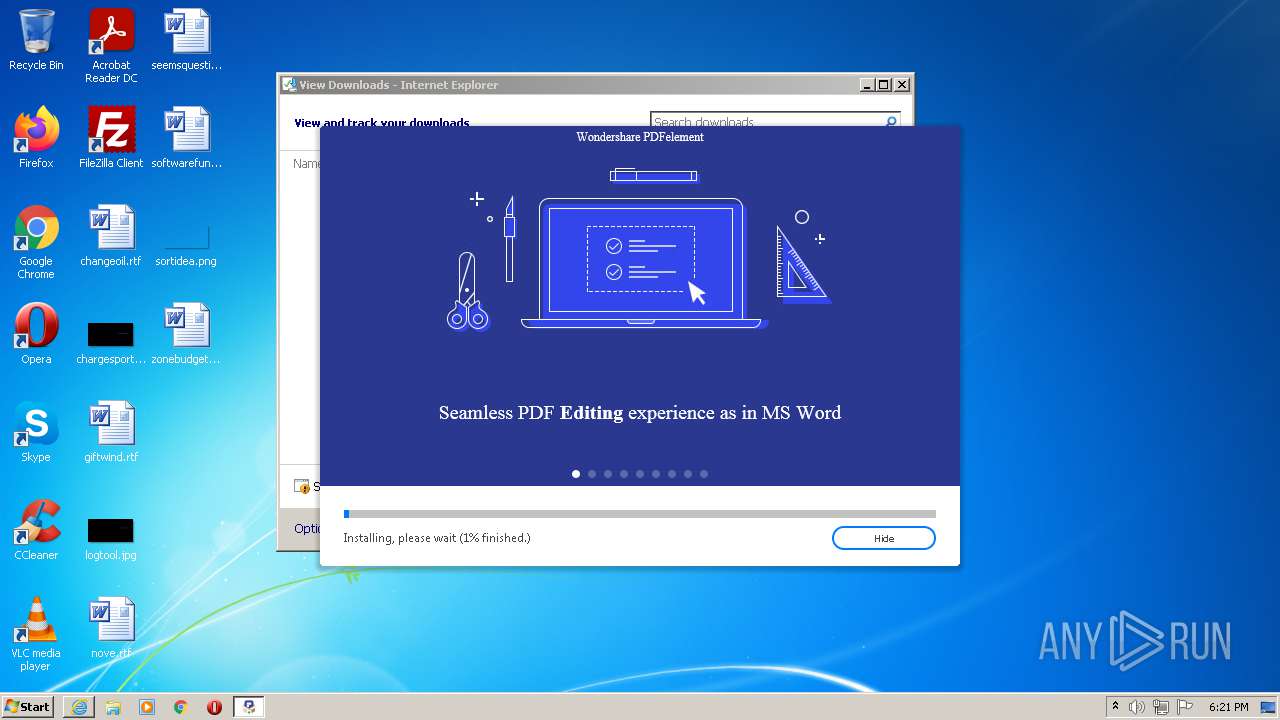Open the seemsquesti... Word document icon
Viewport: 1280px width, 720px height.
(187, 41)
